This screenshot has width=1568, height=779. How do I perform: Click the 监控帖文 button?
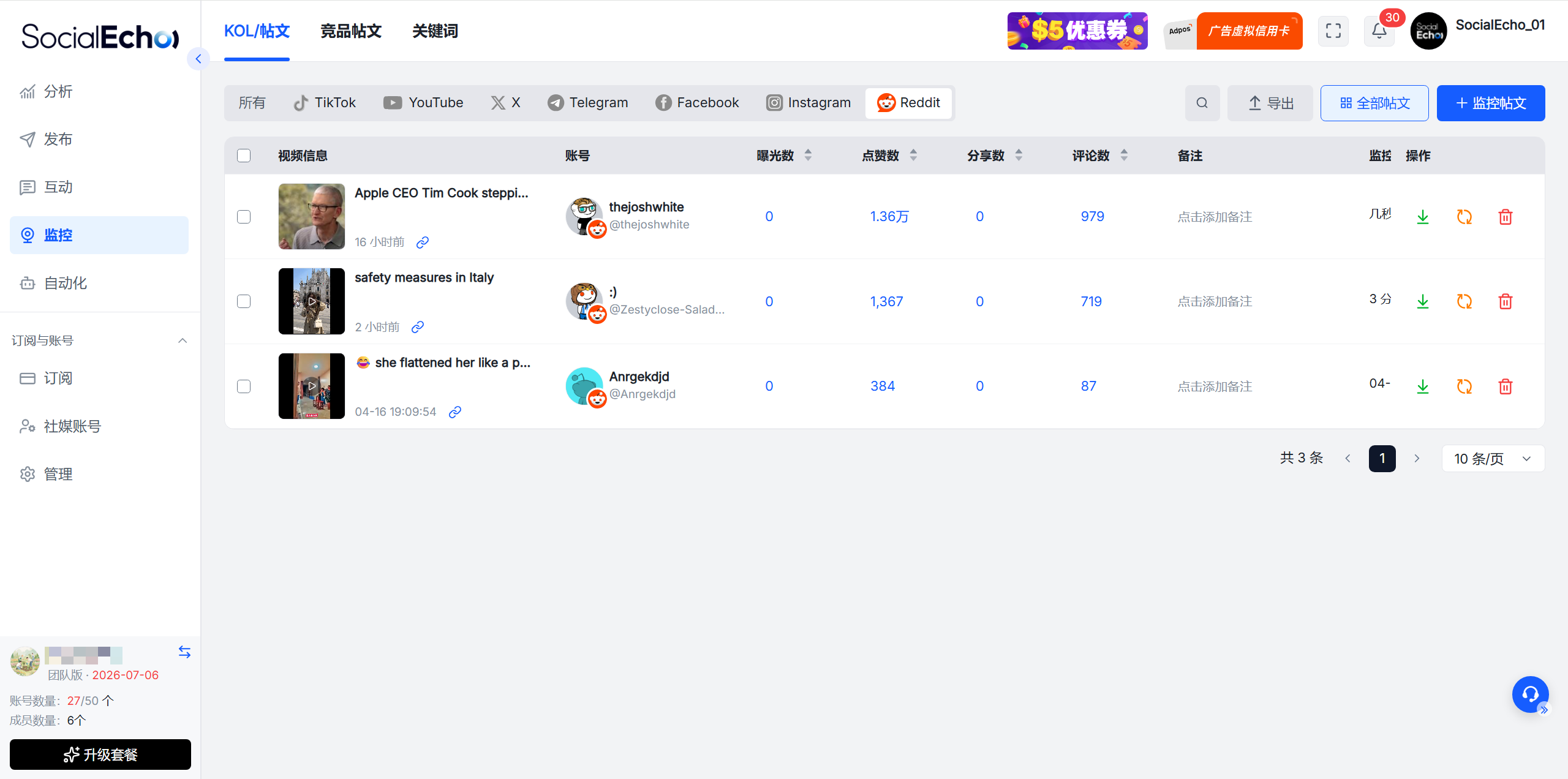1490,103
